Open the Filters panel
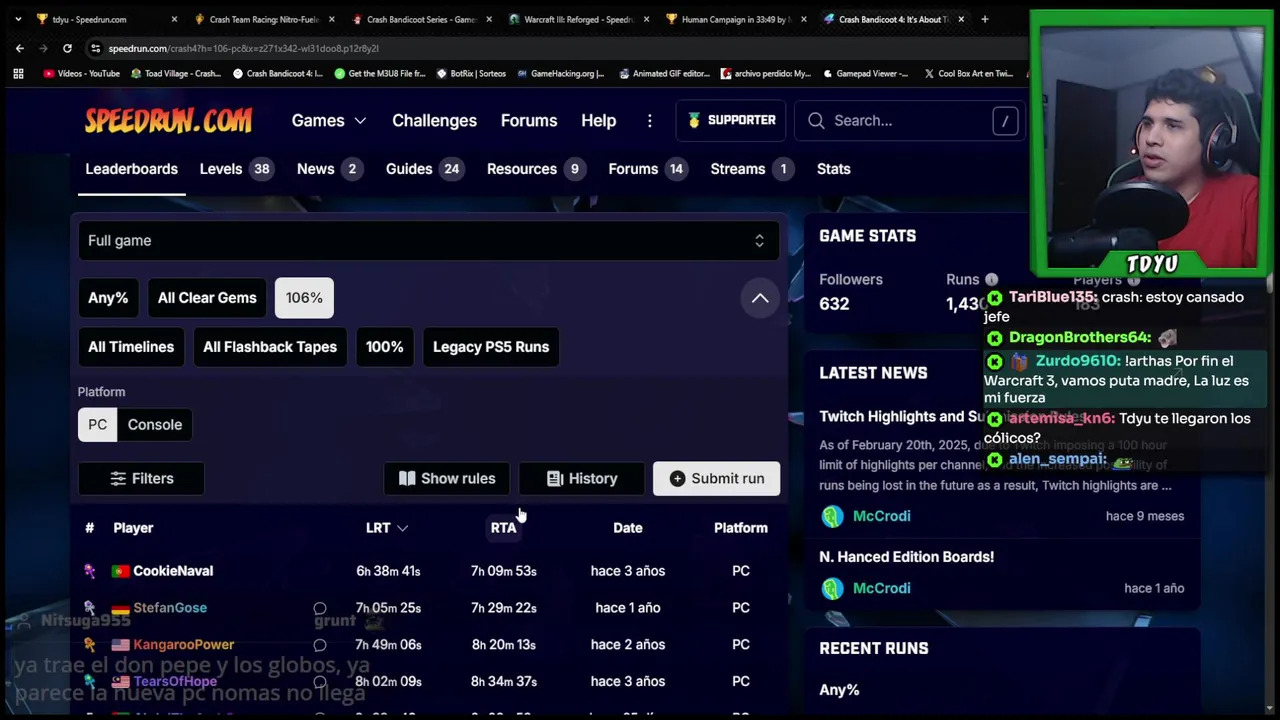1280x720 pixels. (x=141, y=479)
